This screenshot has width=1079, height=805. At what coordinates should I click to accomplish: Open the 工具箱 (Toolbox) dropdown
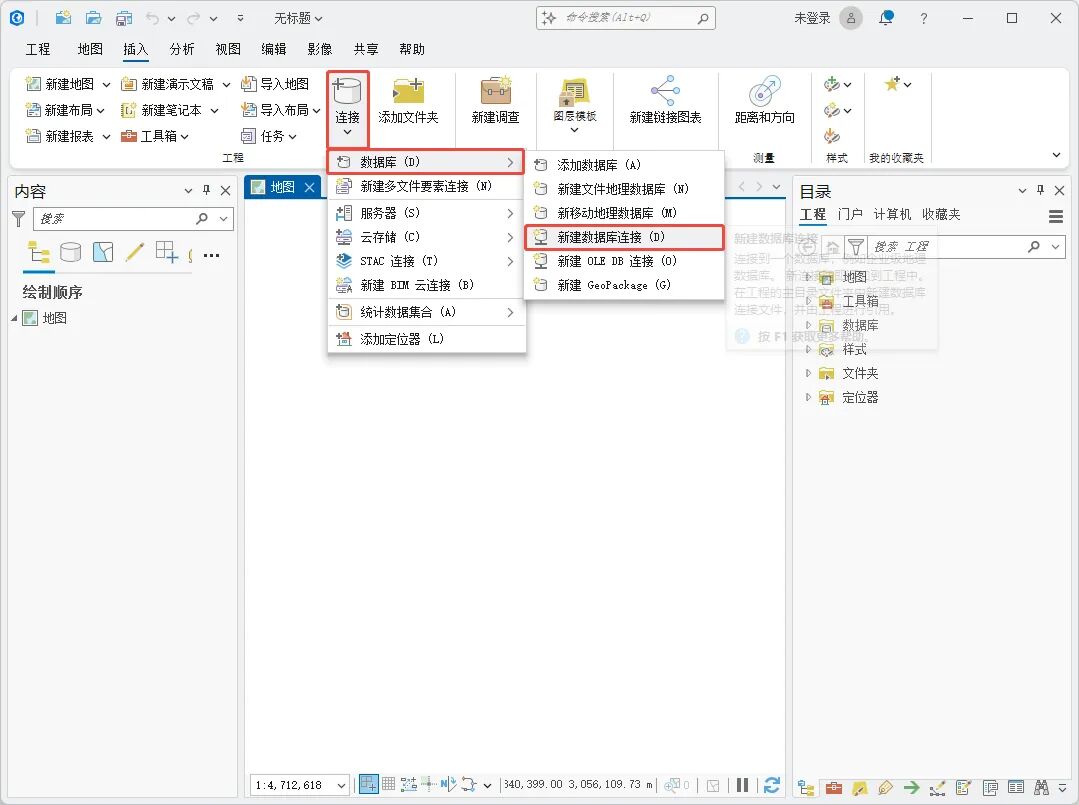(155, 136)
